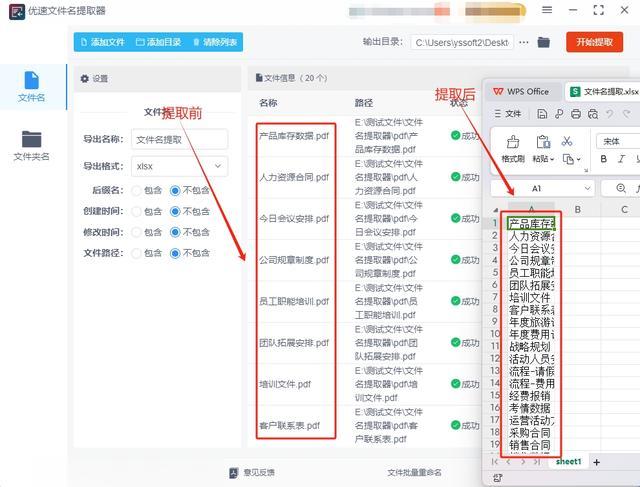This screenshot has height=487, width=640.
Task: Click the Add Directory button
Action: (x=158, y=42)
